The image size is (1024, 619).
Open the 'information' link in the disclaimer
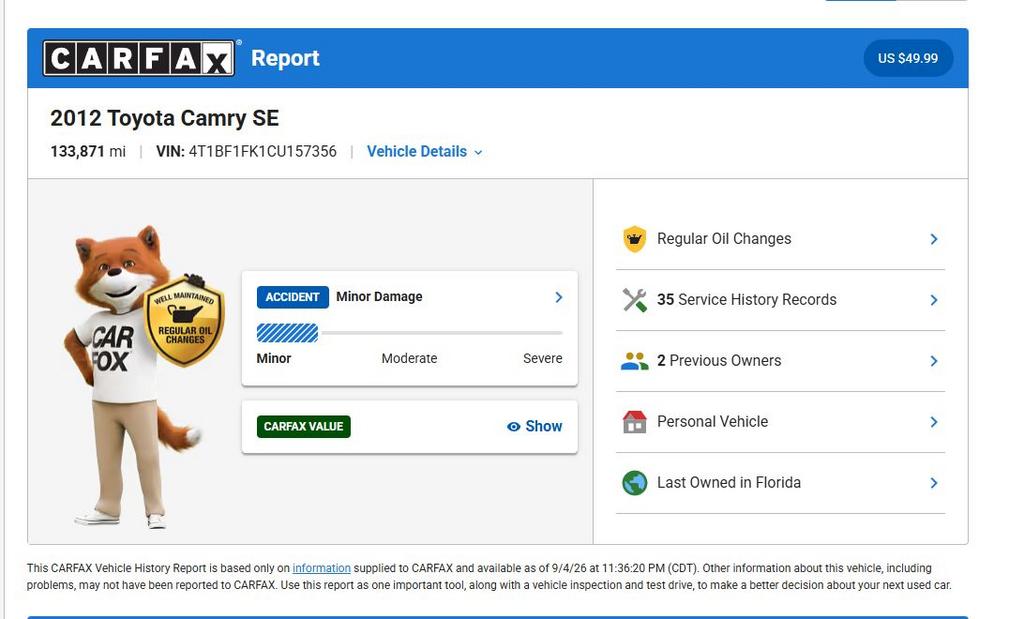(321, 568)
